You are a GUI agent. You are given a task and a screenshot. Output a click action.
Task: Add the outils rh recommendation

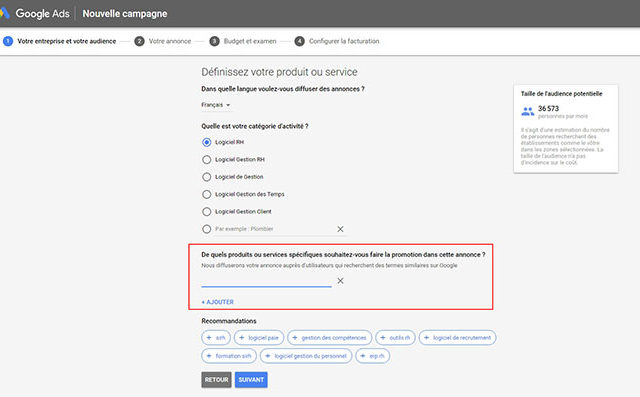point(396,337)
